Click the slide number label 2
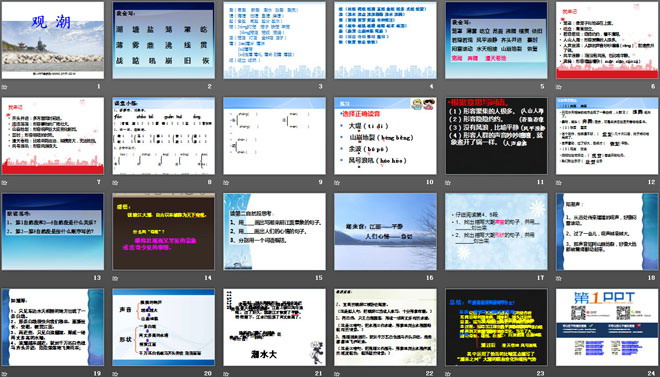The height and width of the screenshot is (377, 660). [x=210, y=87]
